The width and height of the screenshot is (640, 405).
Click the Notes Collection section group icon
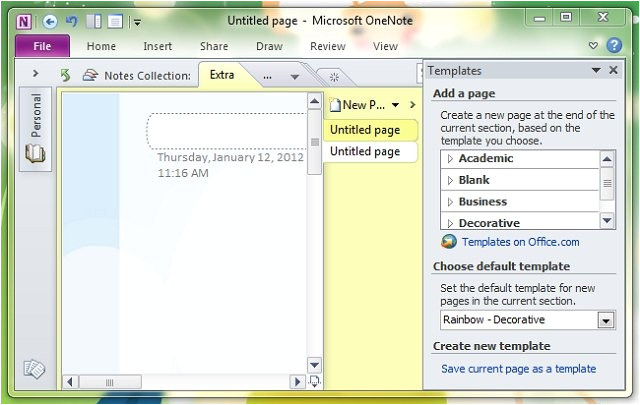click(90, 75)
